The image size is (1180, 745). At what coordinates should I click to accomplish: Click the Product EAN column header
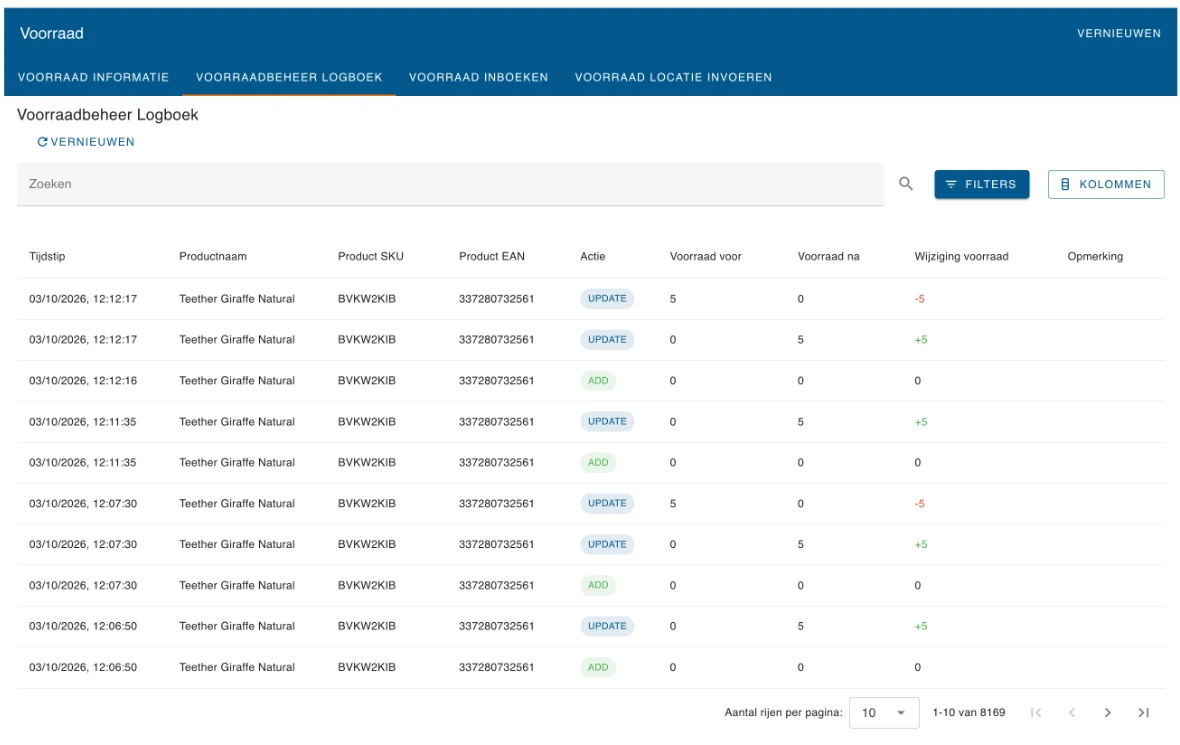[x=491, y=257]
